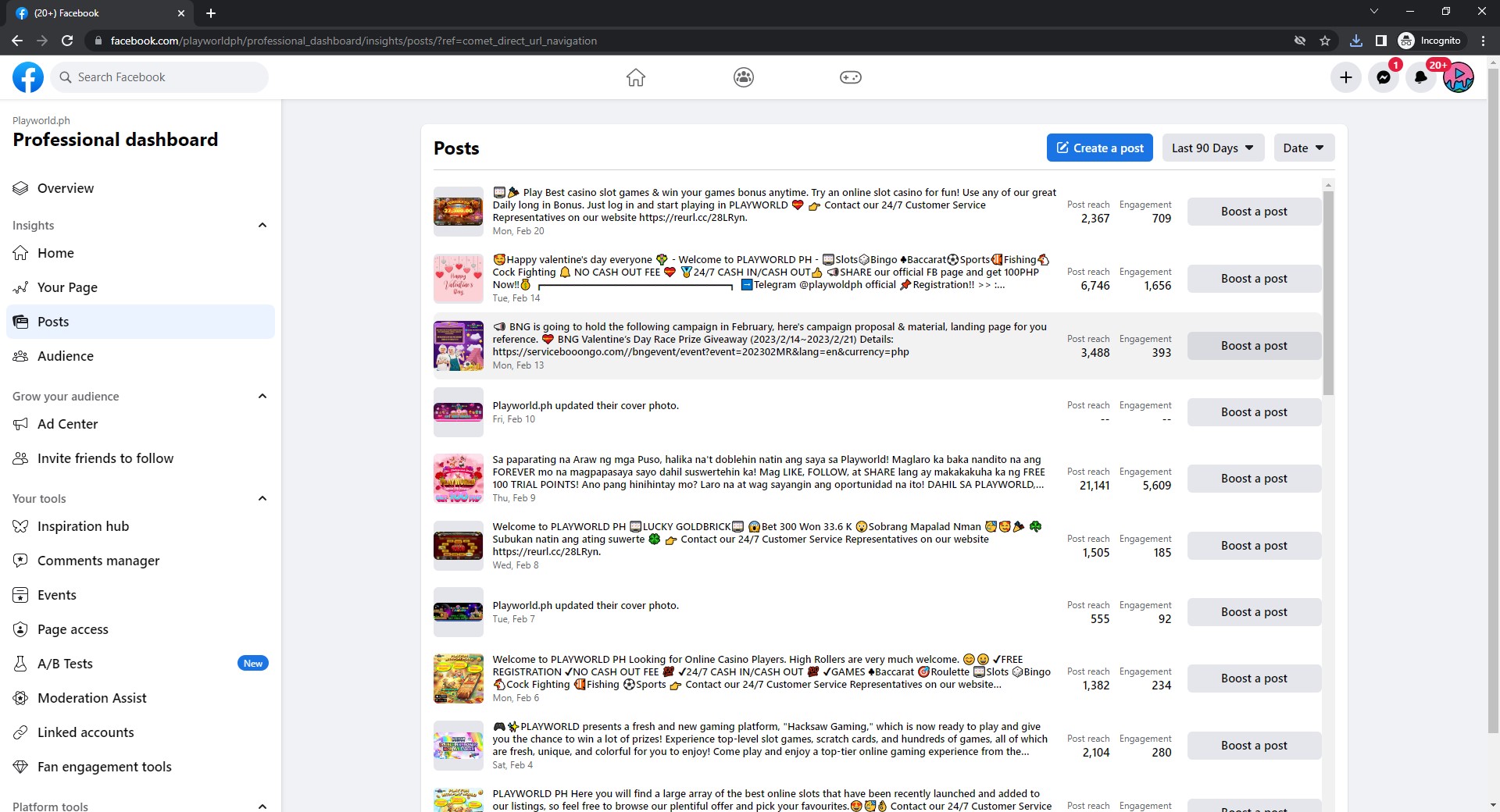
Task: Open the account profile avatar
Action: pos(1459,77)
